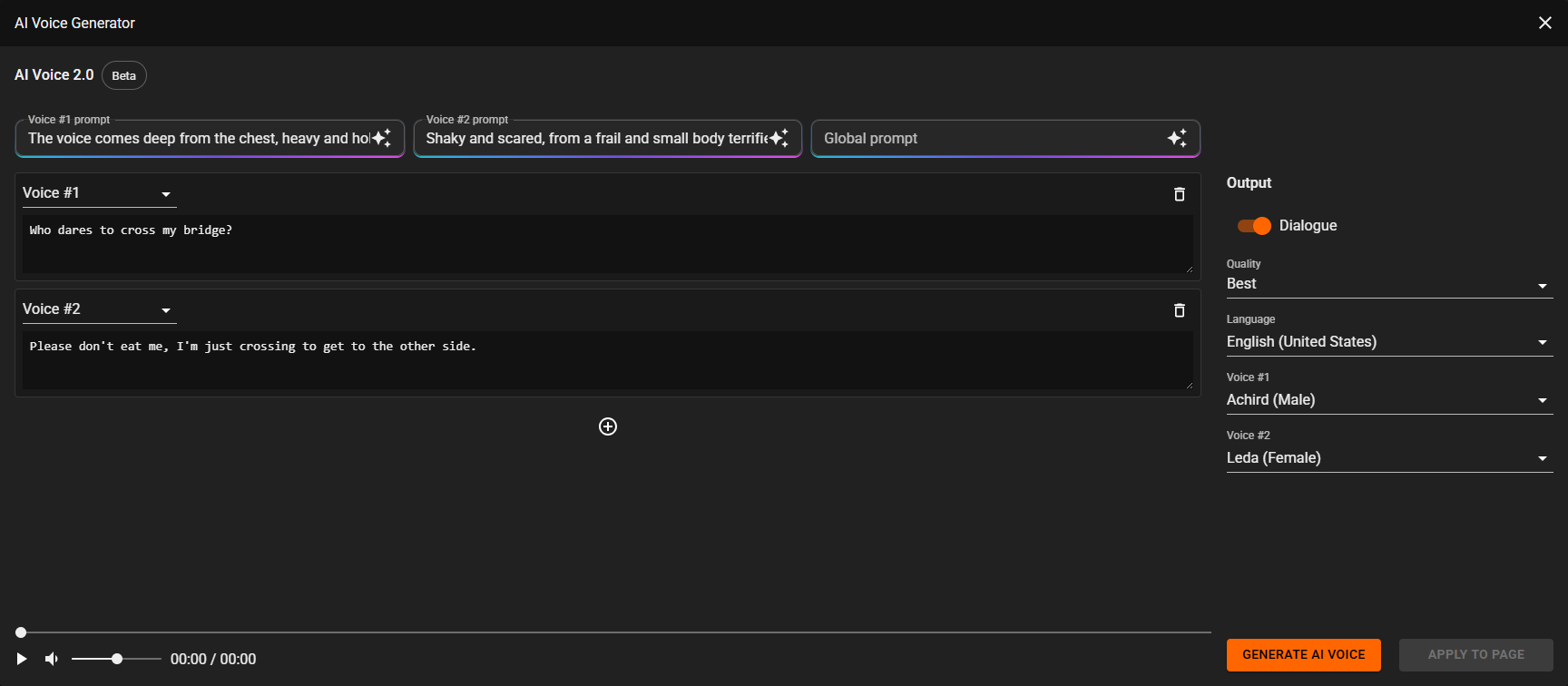Viewport: 1568px width, 686px height.
Task: Disable the Dialogue toggle switch
Action: click(x=1254, y=226)
